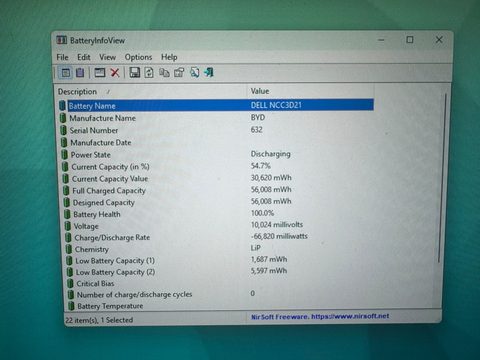The image size is (480, 360).
Task: Click the Exit toolbar icon
Action: coord(209,72)
